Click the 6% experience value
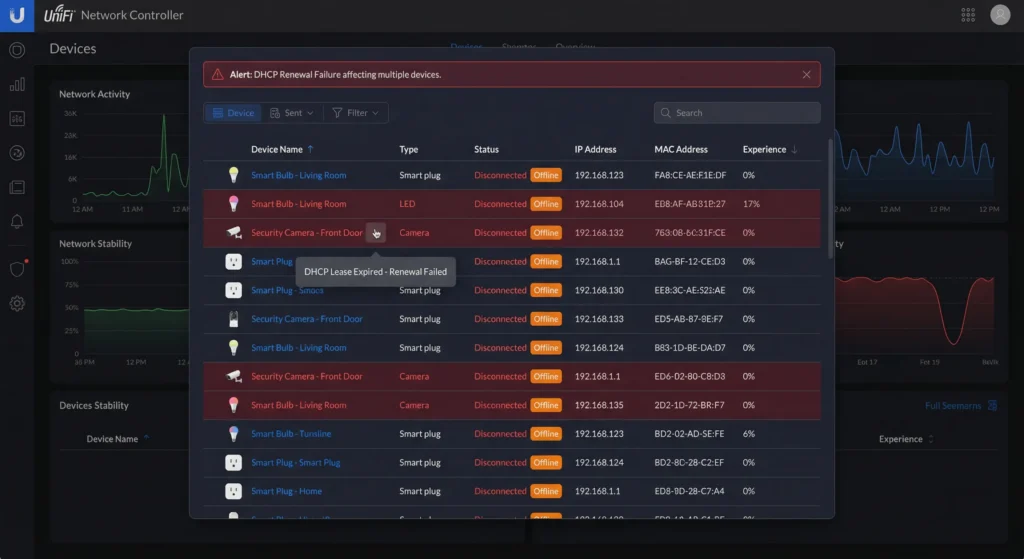Image resolution: width=1024 pixels, height=559 pixels. 748,434
